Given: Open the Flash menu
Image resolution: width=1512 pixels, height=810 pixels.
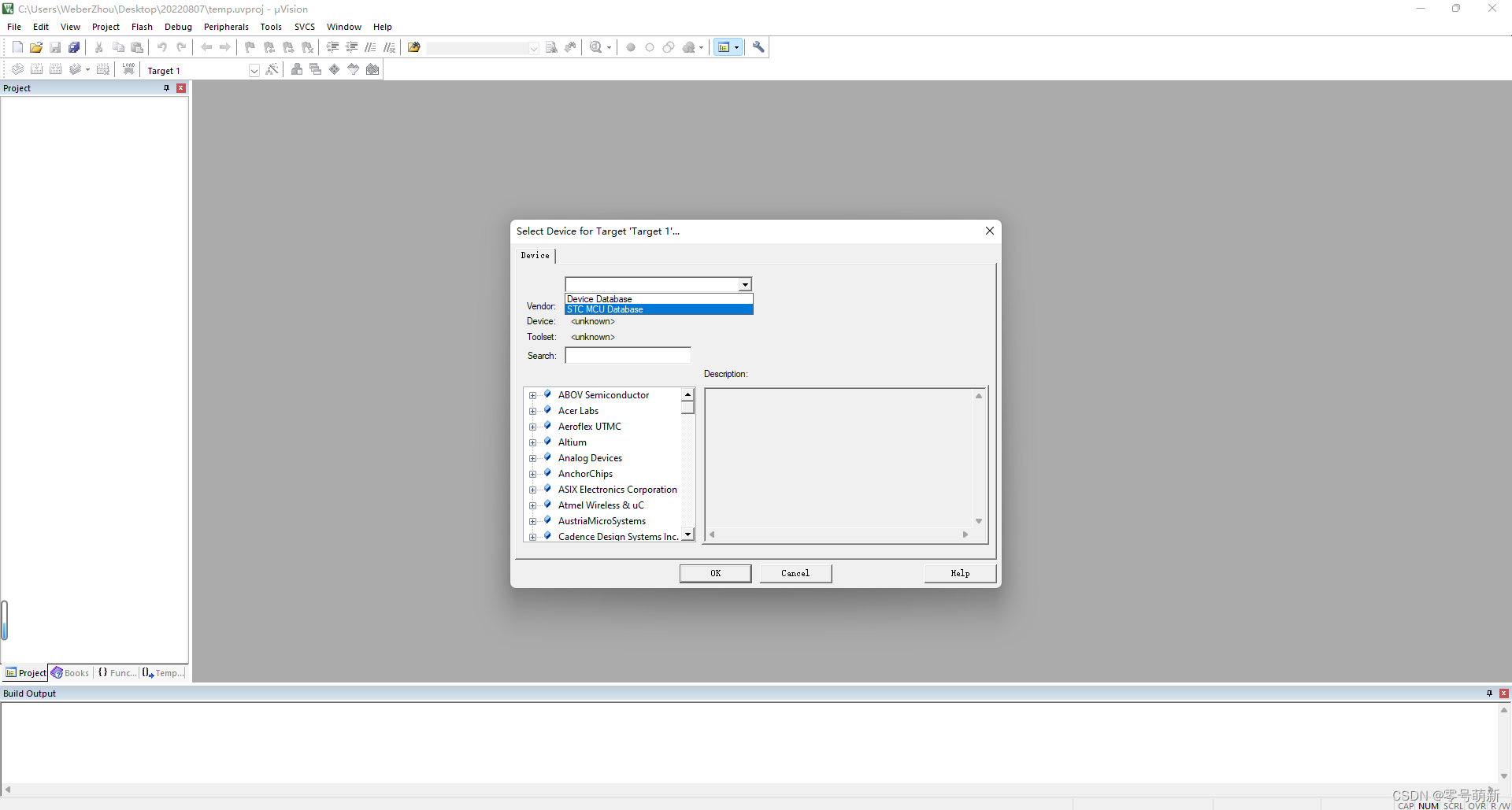Looking at the screenshot, I should coord(142,27).
